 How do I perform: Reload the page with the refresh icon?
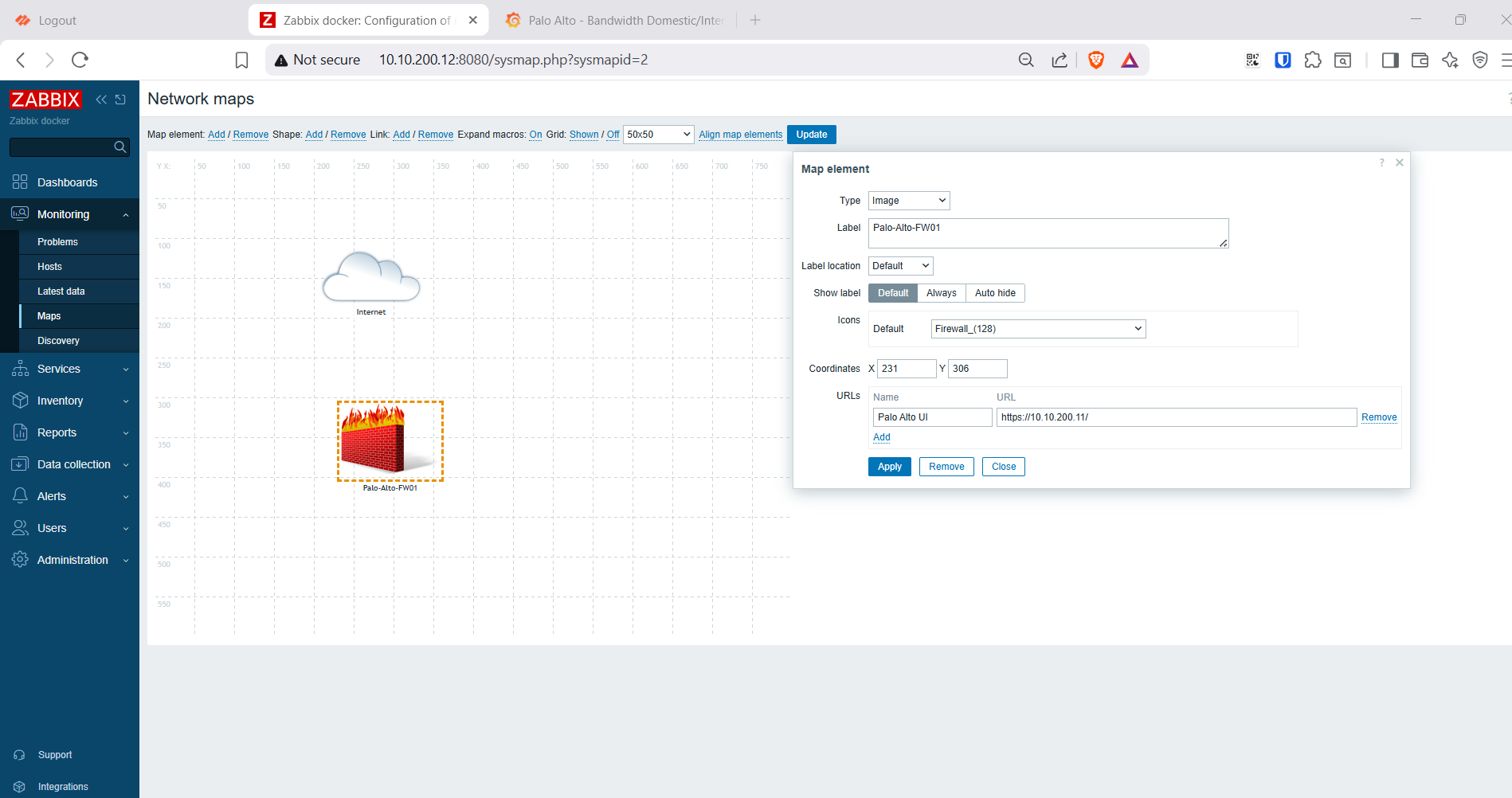(80, 60)
